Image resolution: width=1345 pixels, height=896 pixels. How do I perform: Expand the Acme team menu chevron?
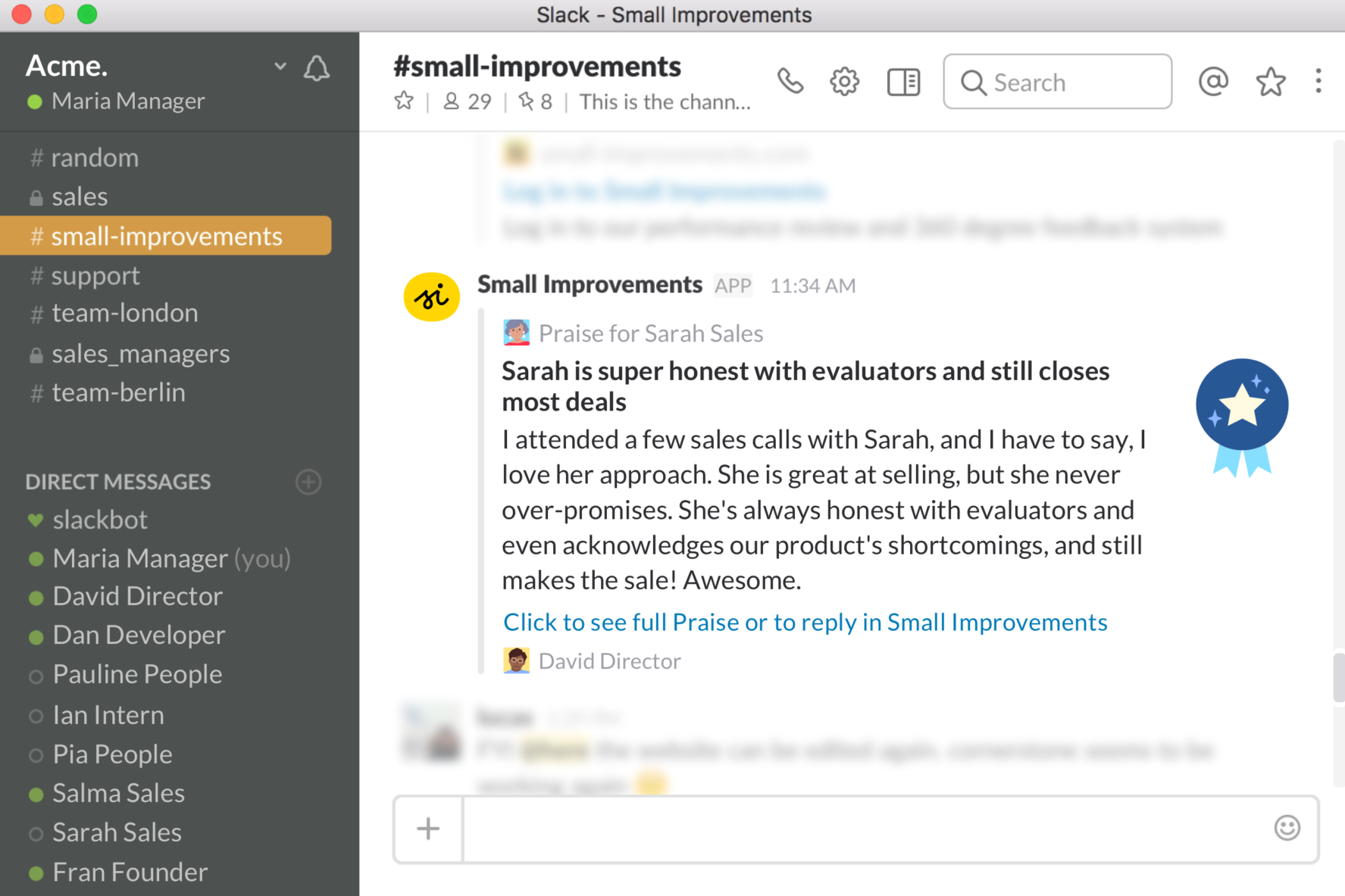click(x=280, y=67)
